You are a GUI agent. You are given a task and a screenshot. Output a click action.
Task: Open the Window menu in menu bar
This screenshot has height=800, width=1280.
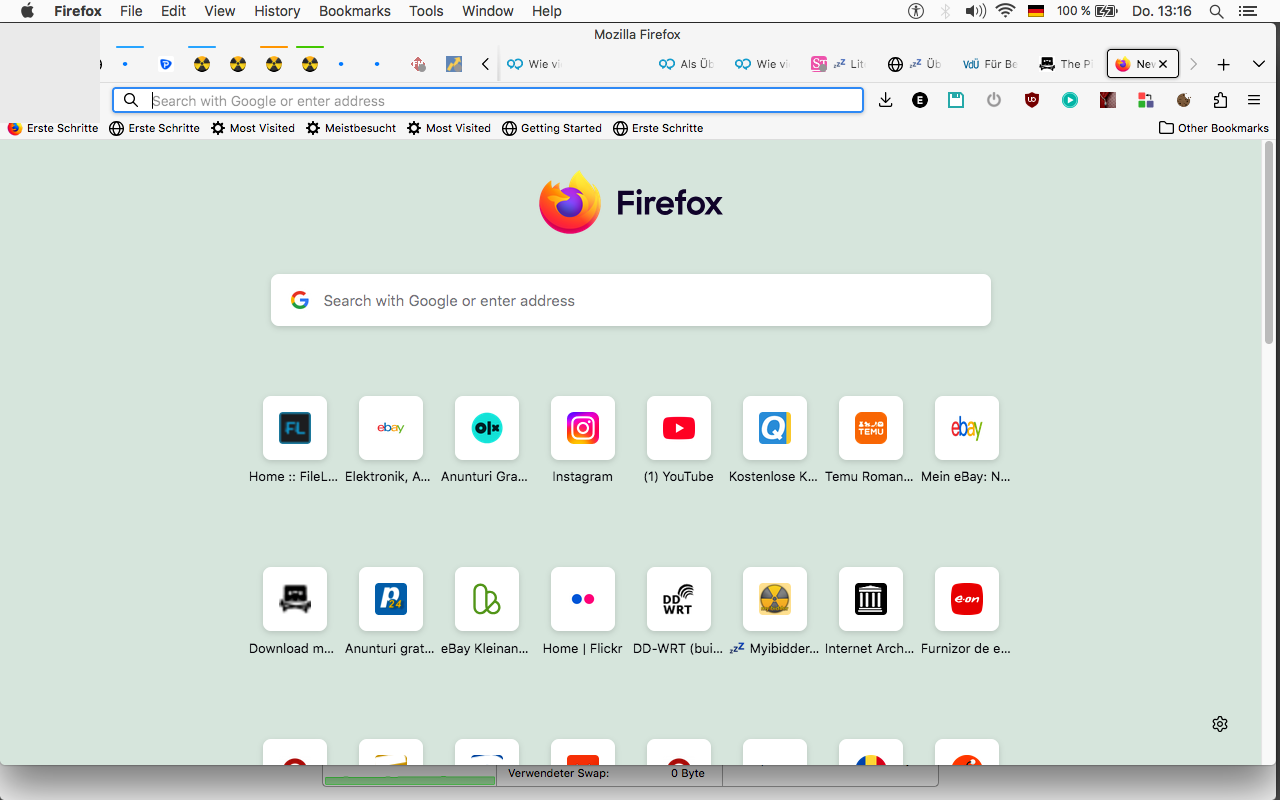[488, 11]
